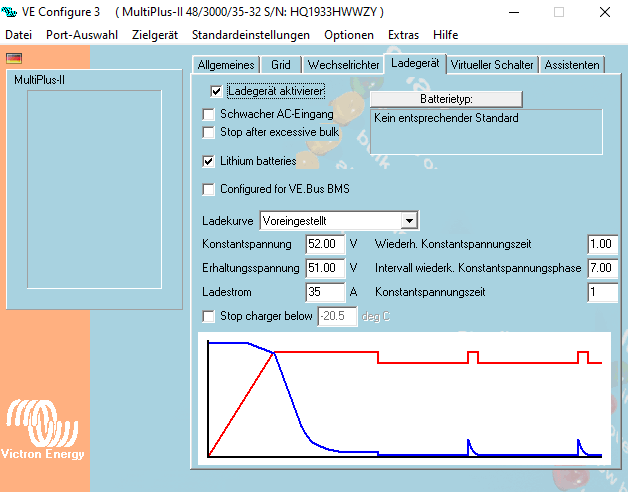Viewport: 628px width, 492px height.
Task: Open the Datei menu
Action: [18, 35]
